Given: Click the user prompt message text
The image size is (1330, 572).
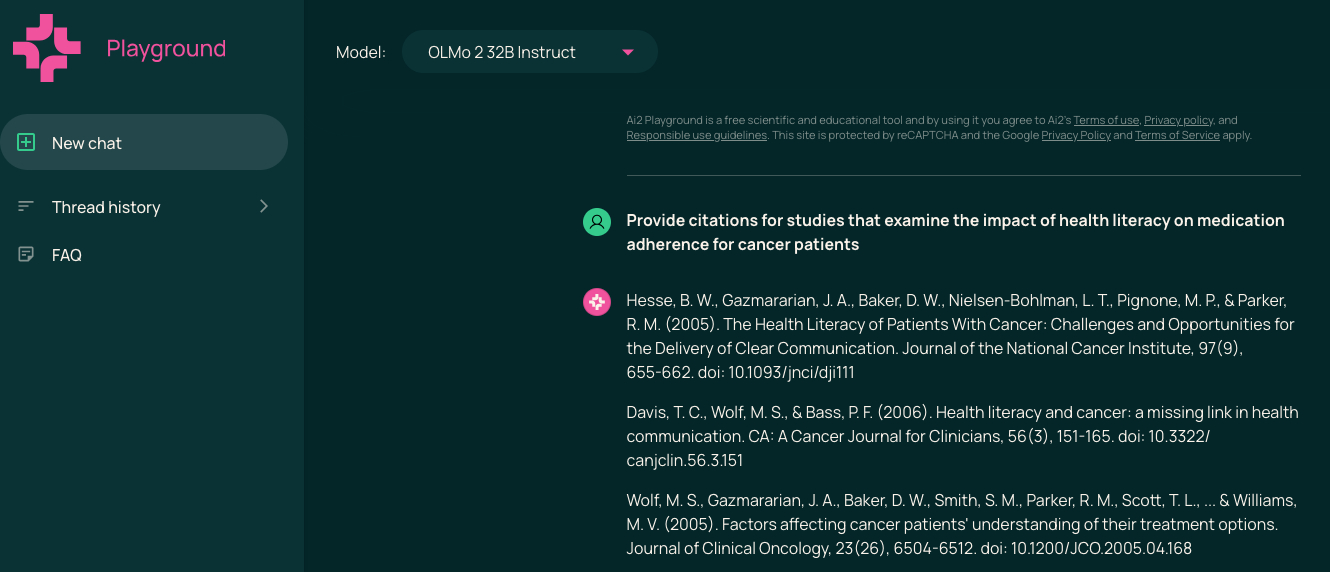Looking at the screenshot, I should tap(955, 232).
